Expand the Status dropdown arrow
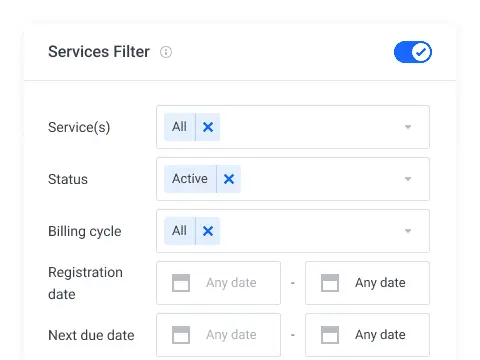Screen dimensions: 480x360 (x=408, y=179)
